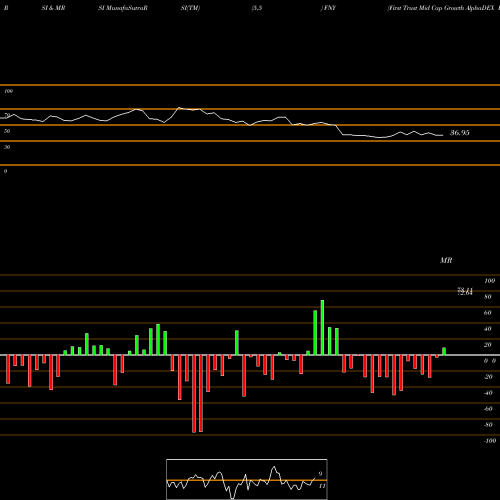The image size is (500, 500).
Task: Click the tallest green bar in the MR histogram
Action: tap(322, 328)
